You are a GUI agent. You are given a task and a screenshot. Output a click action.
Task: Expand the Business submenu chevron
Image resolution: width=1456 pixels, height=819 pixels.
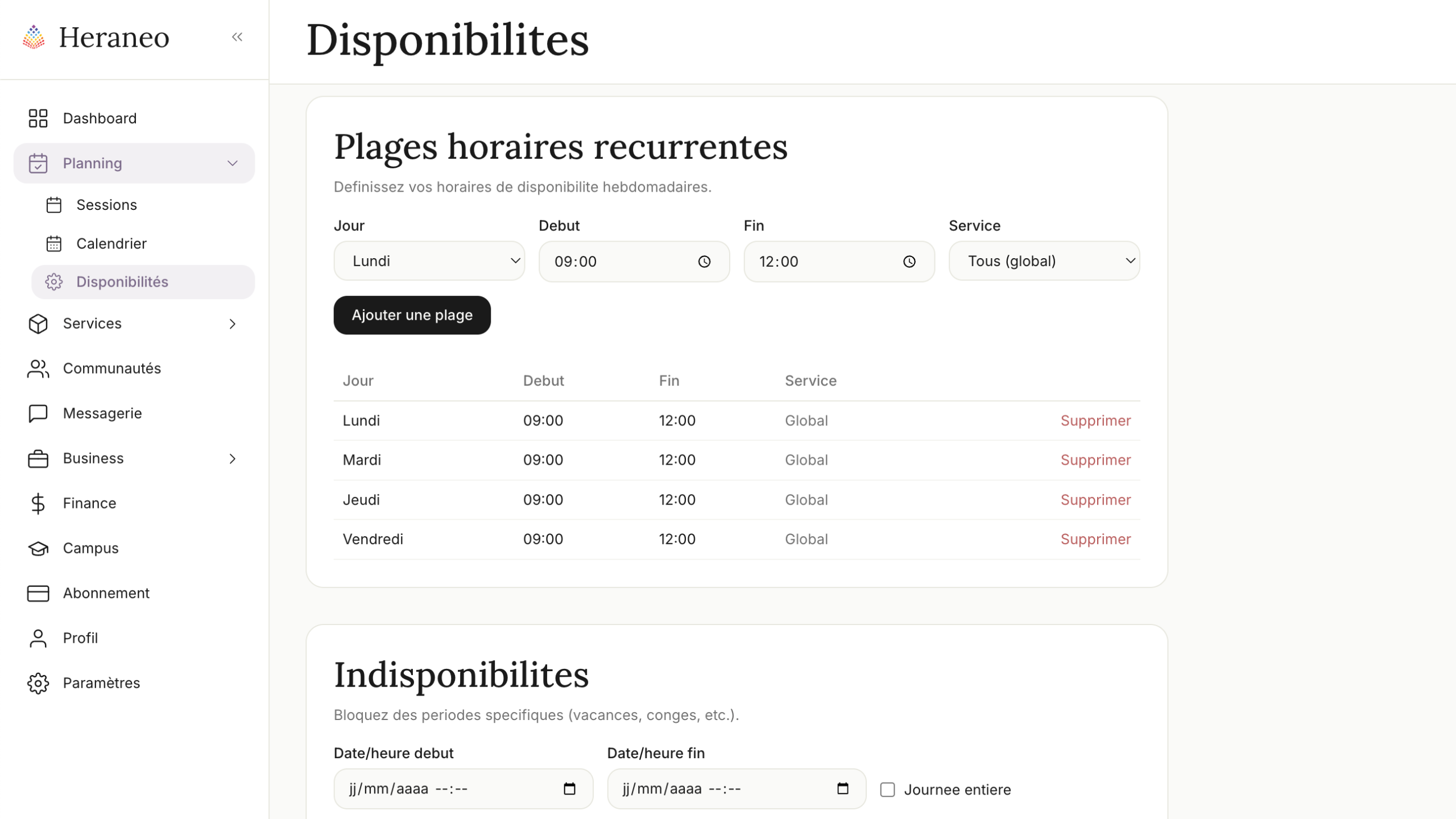tap(232, 458)
